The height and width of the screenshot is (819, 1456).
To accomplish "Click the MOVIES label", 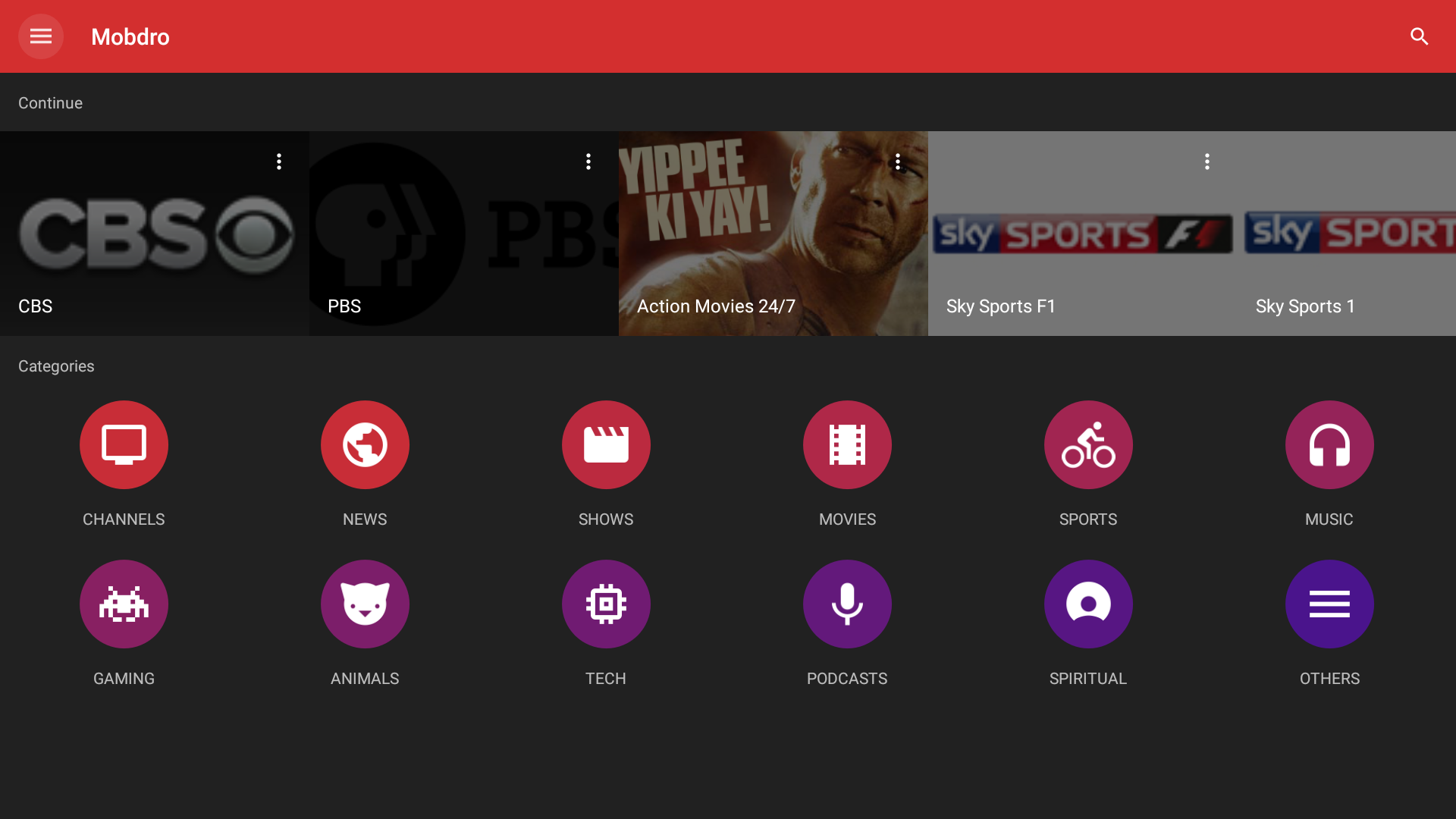I will (x=847, y=519).
